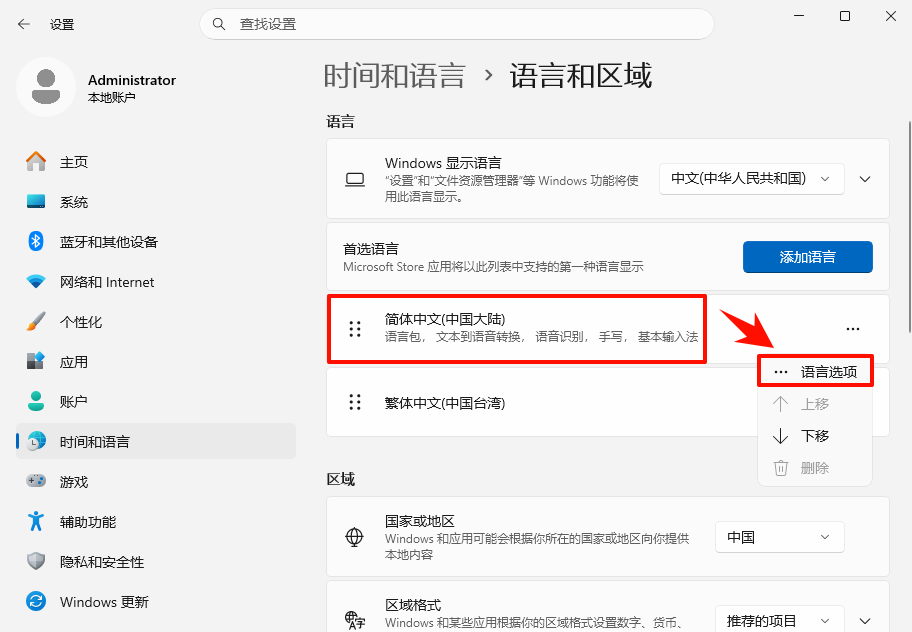The height and width of the screenshot is (632, 912).
Task: Click the language features line starting with 语言包
Action: 541,336
